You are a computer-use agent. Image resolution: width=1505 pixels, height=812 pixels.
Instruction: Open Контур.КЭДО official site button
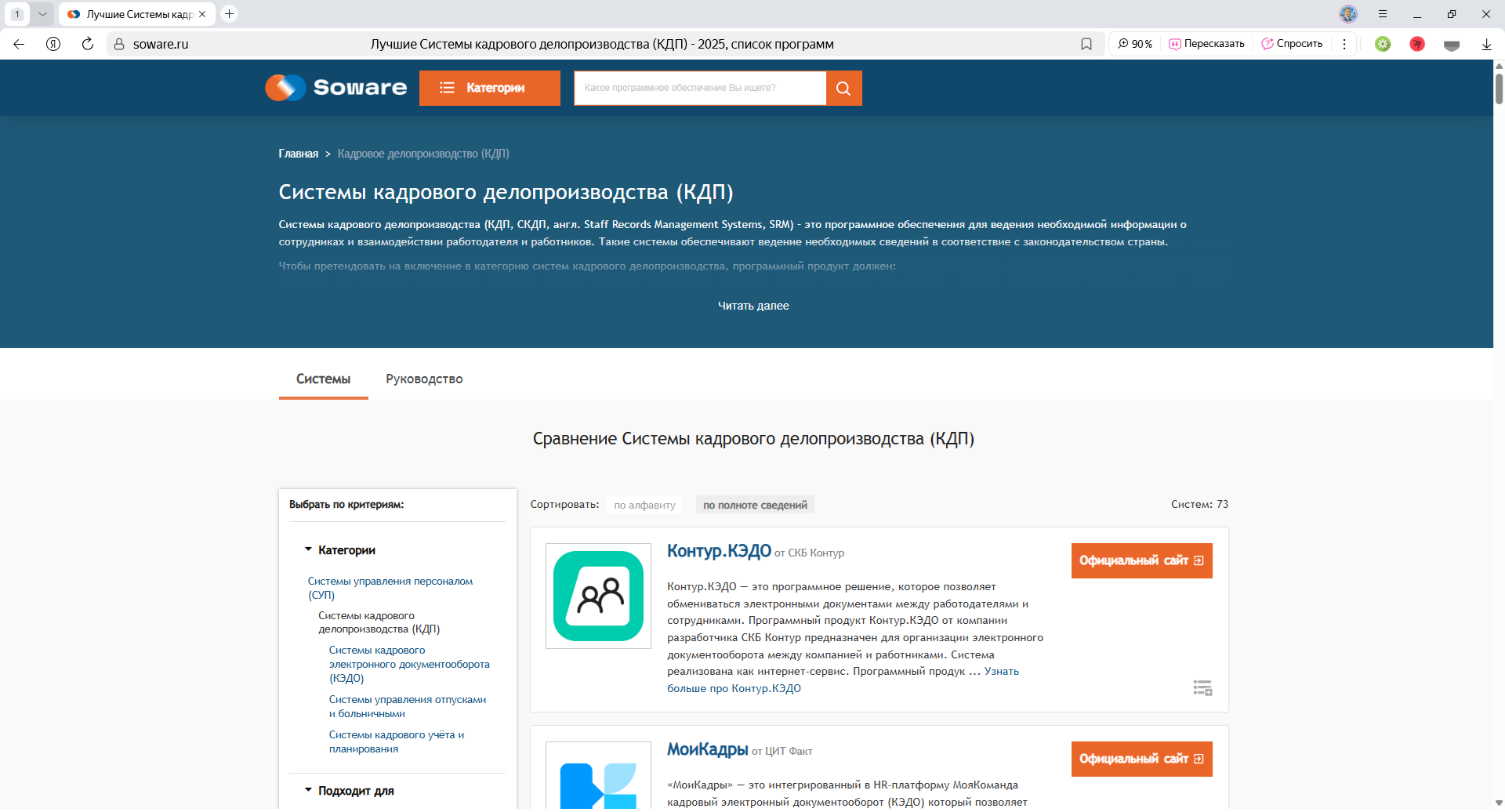click(1141, 560)
